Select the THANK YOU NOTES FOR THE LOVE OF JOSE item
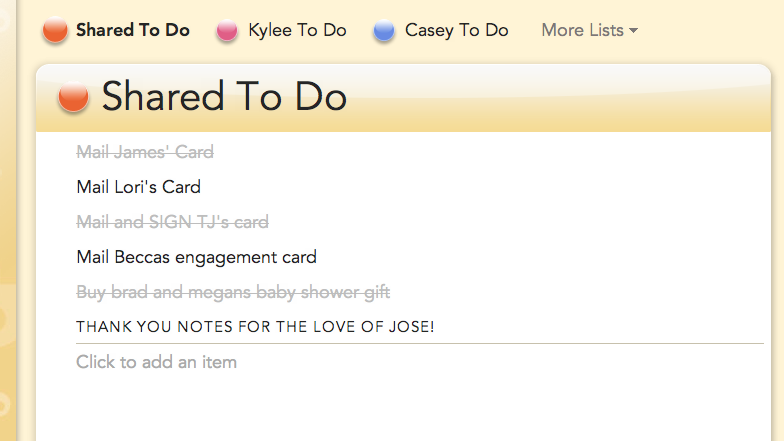 [255, 327]
